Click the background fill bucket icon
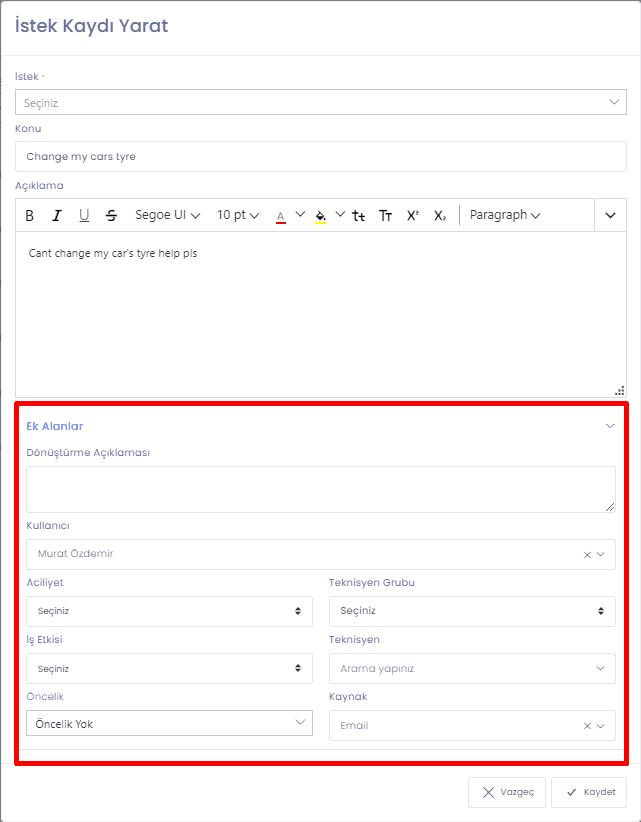 tap(321, 216)
